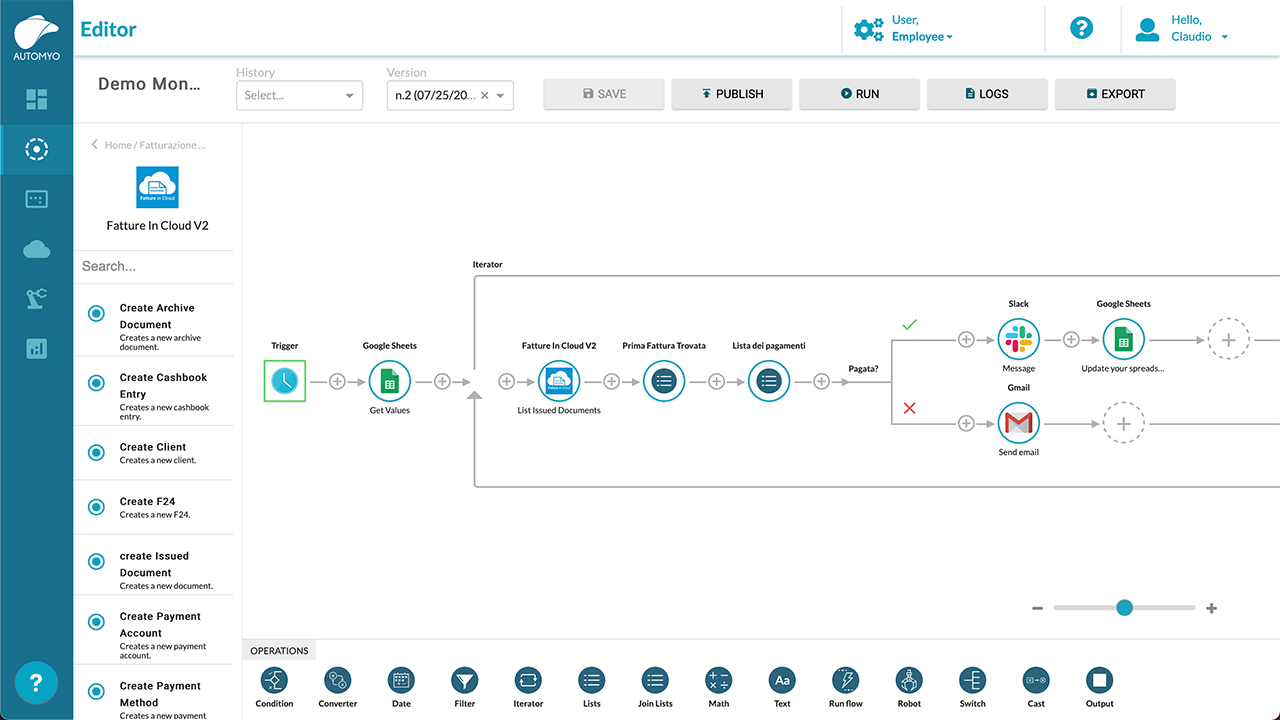Select the Slack Message node

click(1019, 339)
